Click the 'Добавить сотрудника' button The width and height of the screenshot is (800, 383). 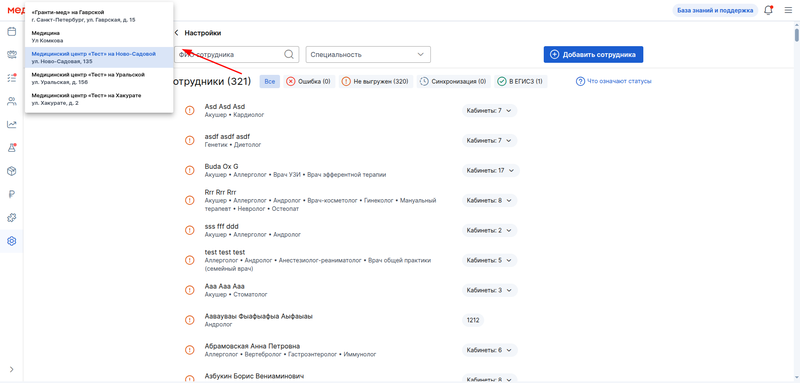pos(593,55)
